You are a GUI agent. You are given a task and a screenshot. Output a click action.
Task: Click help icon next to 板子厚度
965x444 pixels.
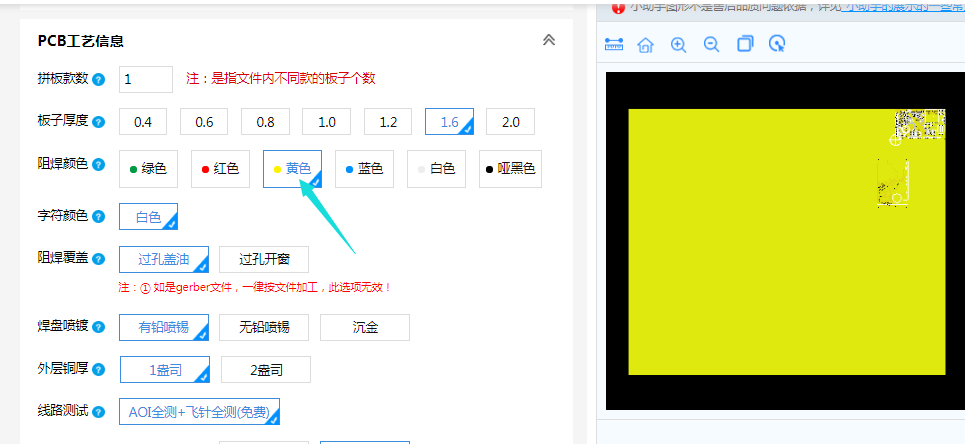tap(98, 122)
